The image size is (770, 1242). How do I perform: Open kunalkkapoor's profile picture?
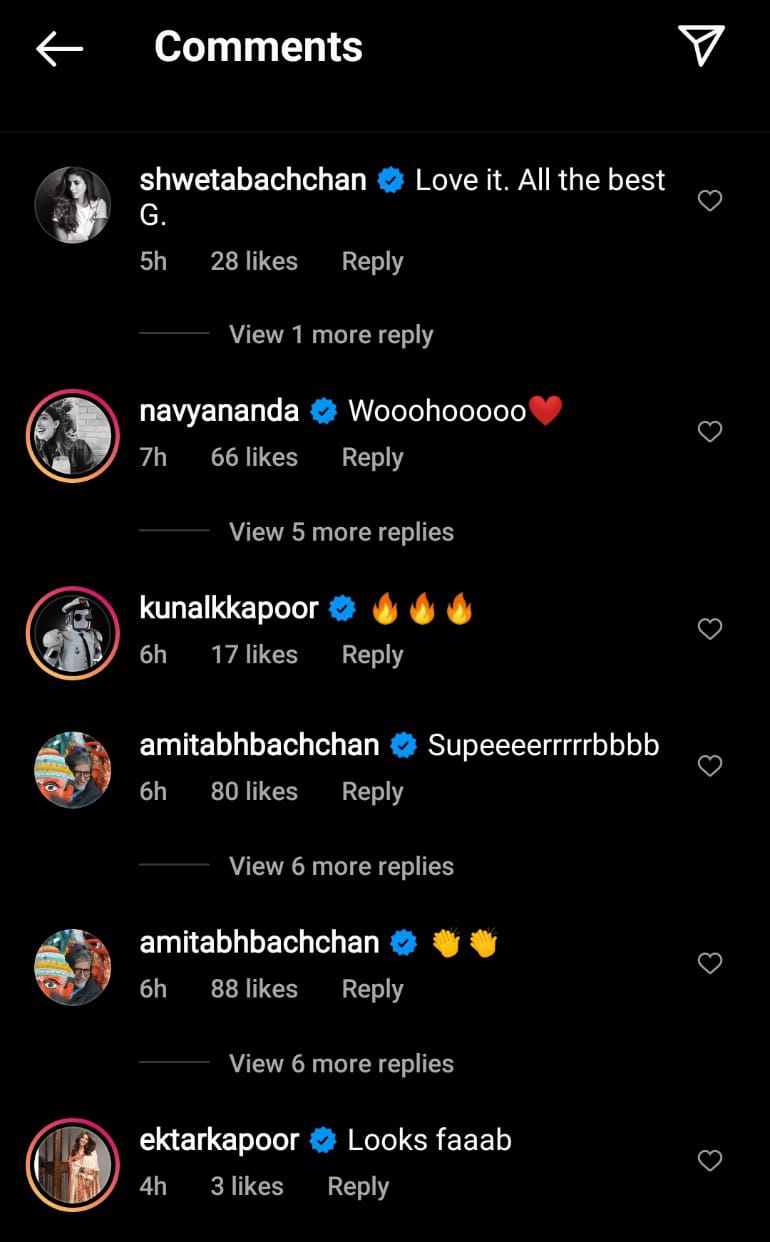(x=73, y=632)
